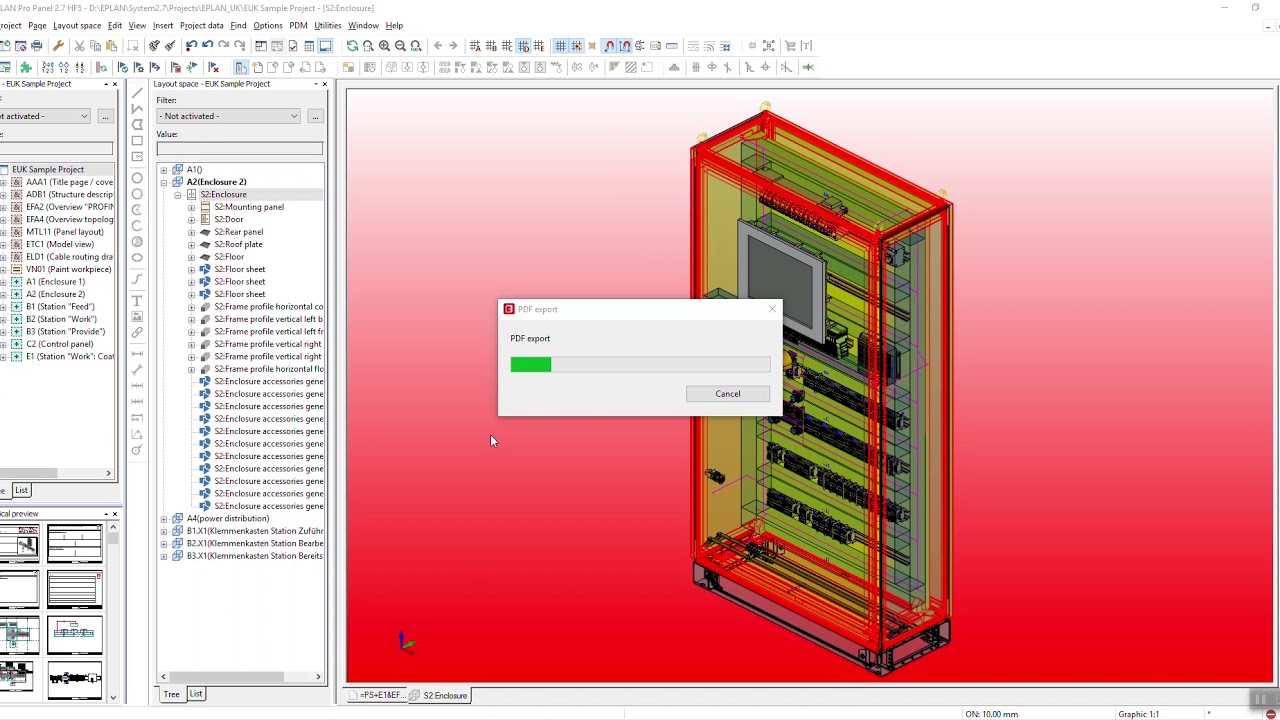Select the Line drawing tool

click(x=137, y=94)
